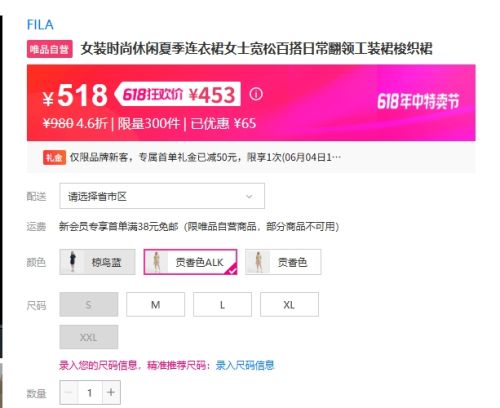Click the greyed-out size S option
Image resolution: width=500 pixels, height=408 pixels.
point(89,304)
